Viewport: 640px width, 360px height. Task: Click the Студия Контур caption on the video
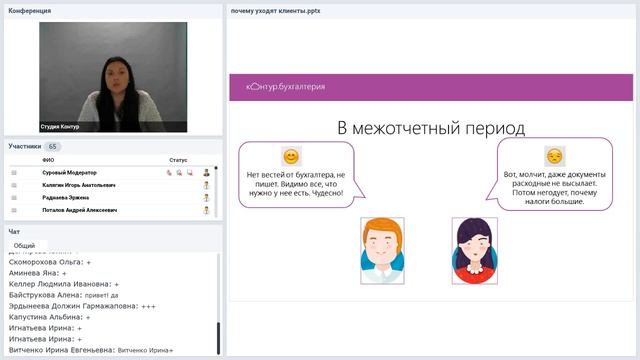coord(60,127)
